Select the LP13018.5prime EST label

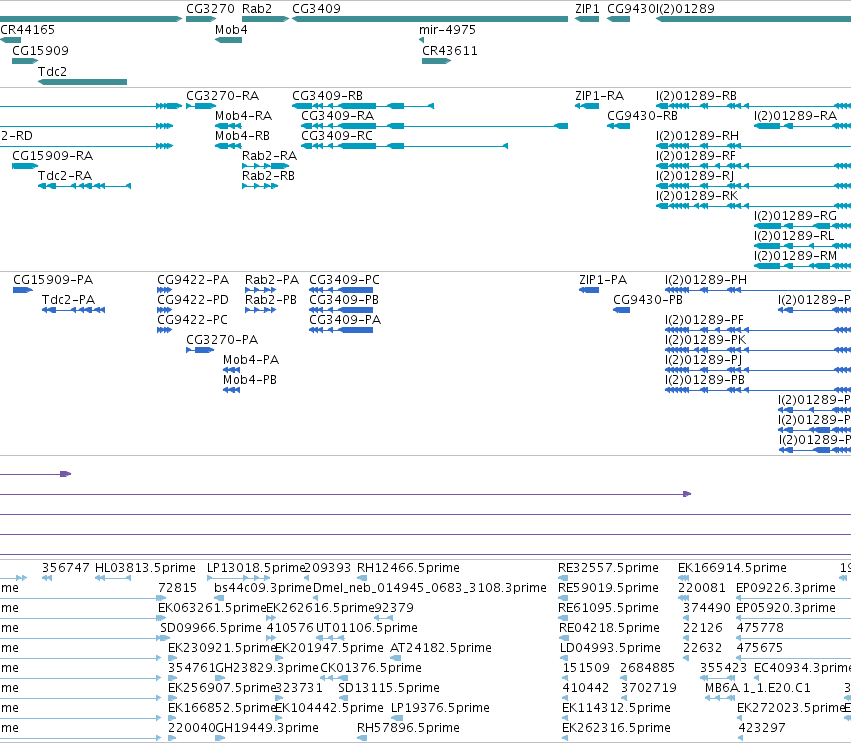(256, 568)
